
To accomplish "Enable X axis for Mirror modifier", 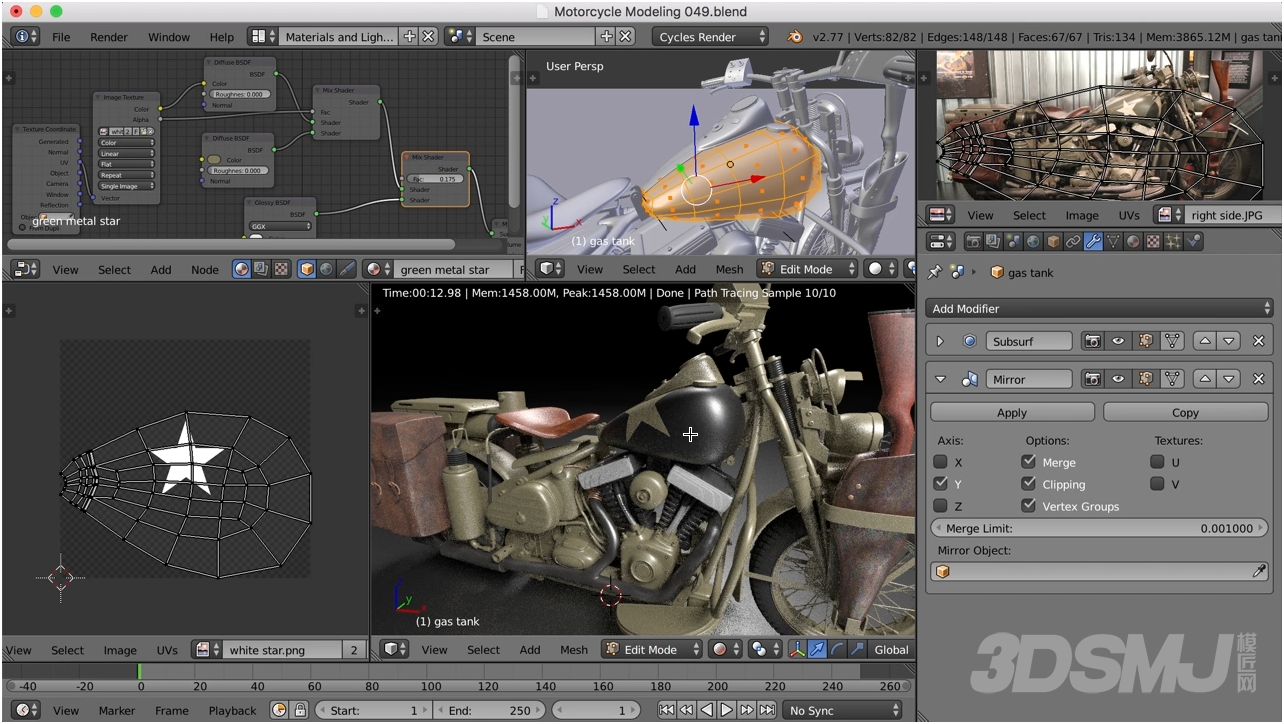I will 940,462.
